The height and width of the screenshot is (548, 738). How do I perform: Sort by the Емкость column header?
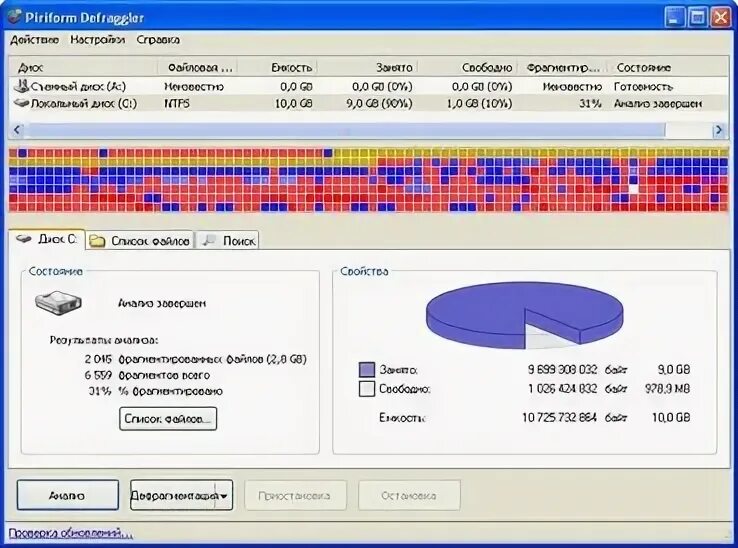(x=277, y=67)
